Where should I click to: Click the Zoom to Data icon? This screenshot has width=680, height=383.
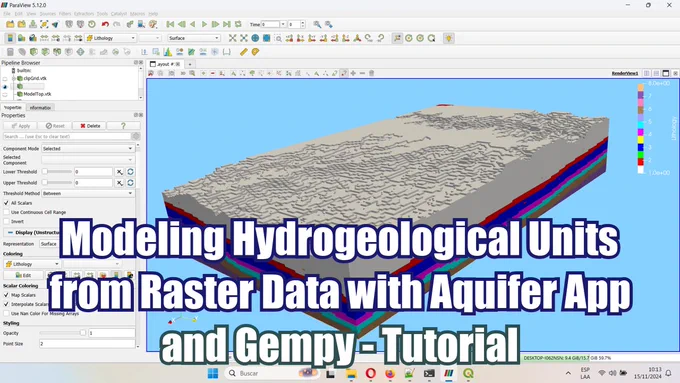tap(244, 38)
